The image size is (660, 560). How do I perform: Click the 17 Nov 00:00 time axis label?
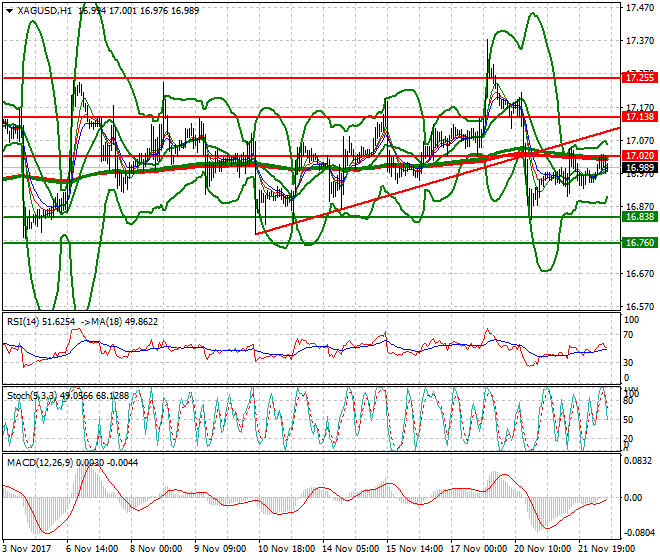479,549
